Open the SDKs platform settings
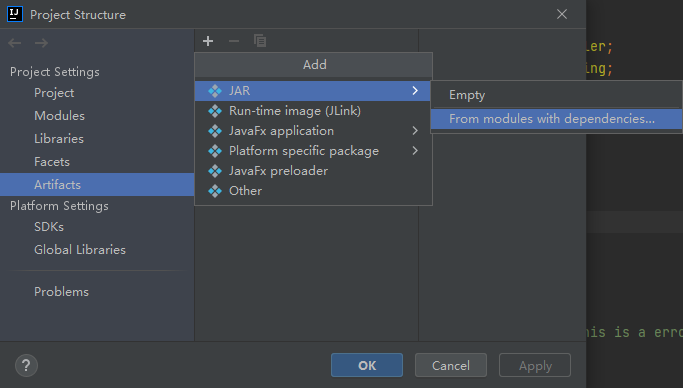The width and height of the screenshot is (683, 388). 49,227
